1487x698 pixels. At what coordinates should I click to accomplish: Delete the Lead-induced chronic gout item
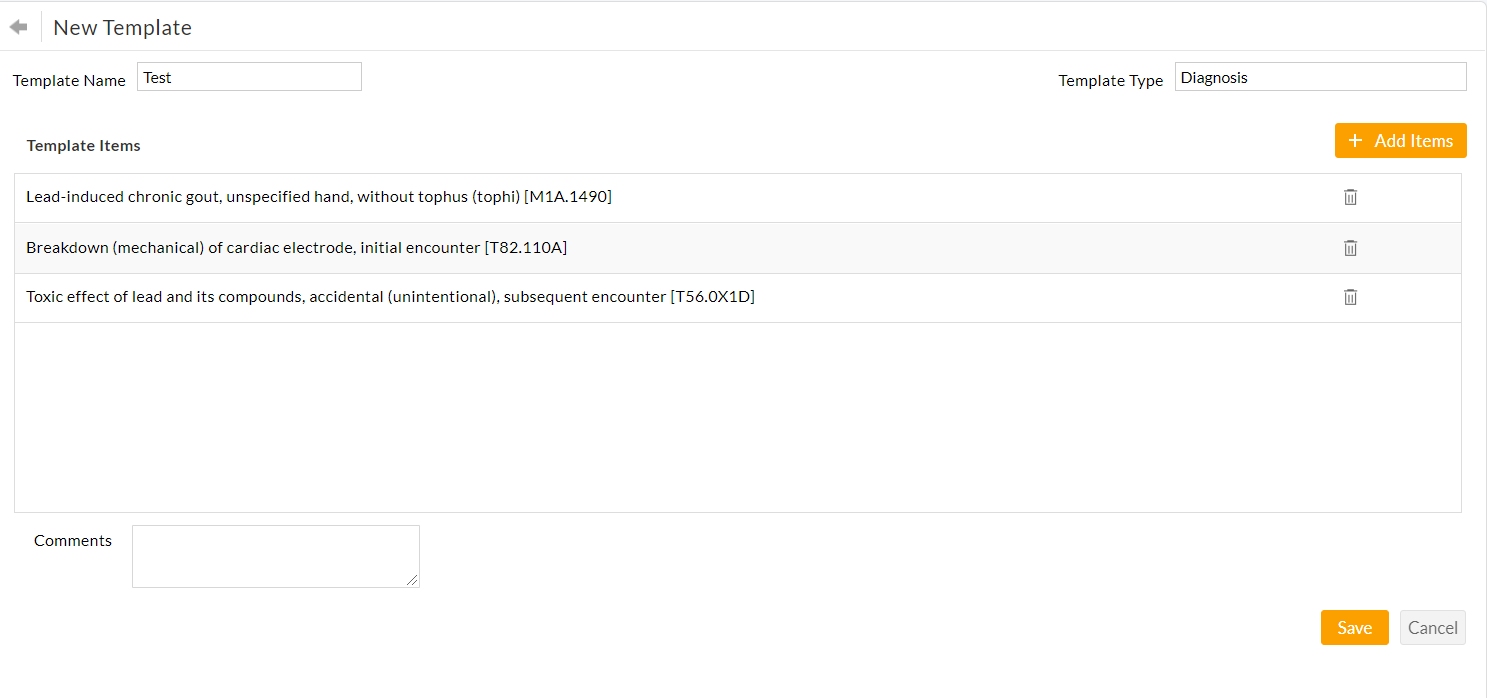[1350, 197]
